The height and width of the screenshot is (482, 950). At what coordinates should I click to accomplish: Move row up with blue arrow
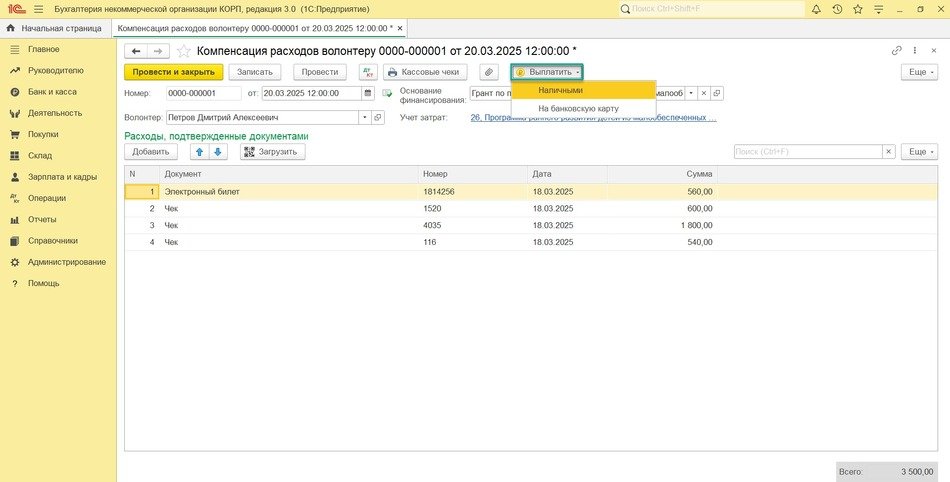199,152
